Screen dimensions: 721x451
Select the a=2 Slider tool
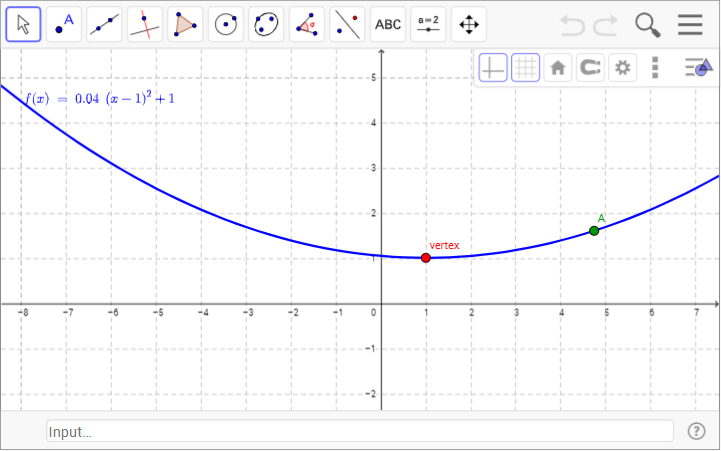pyautogui.click(x=428, y=24)
